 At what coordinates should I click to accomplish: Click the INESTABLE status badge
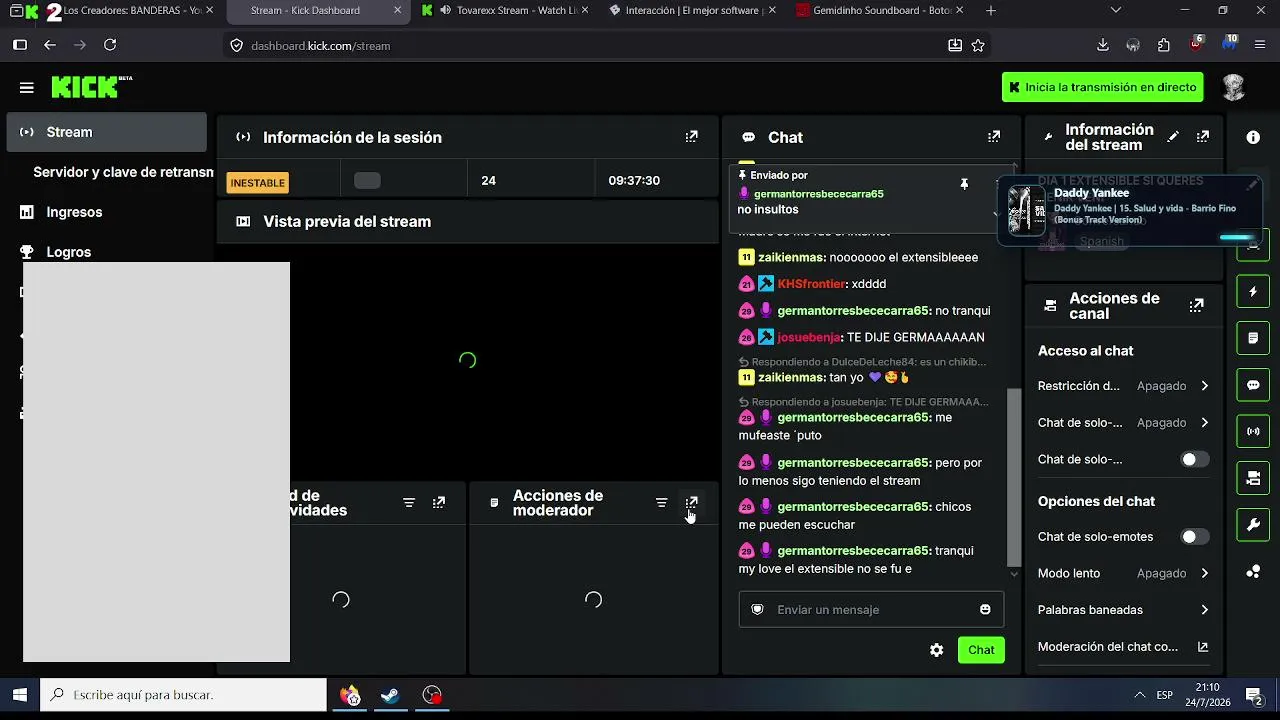(258, 183)
